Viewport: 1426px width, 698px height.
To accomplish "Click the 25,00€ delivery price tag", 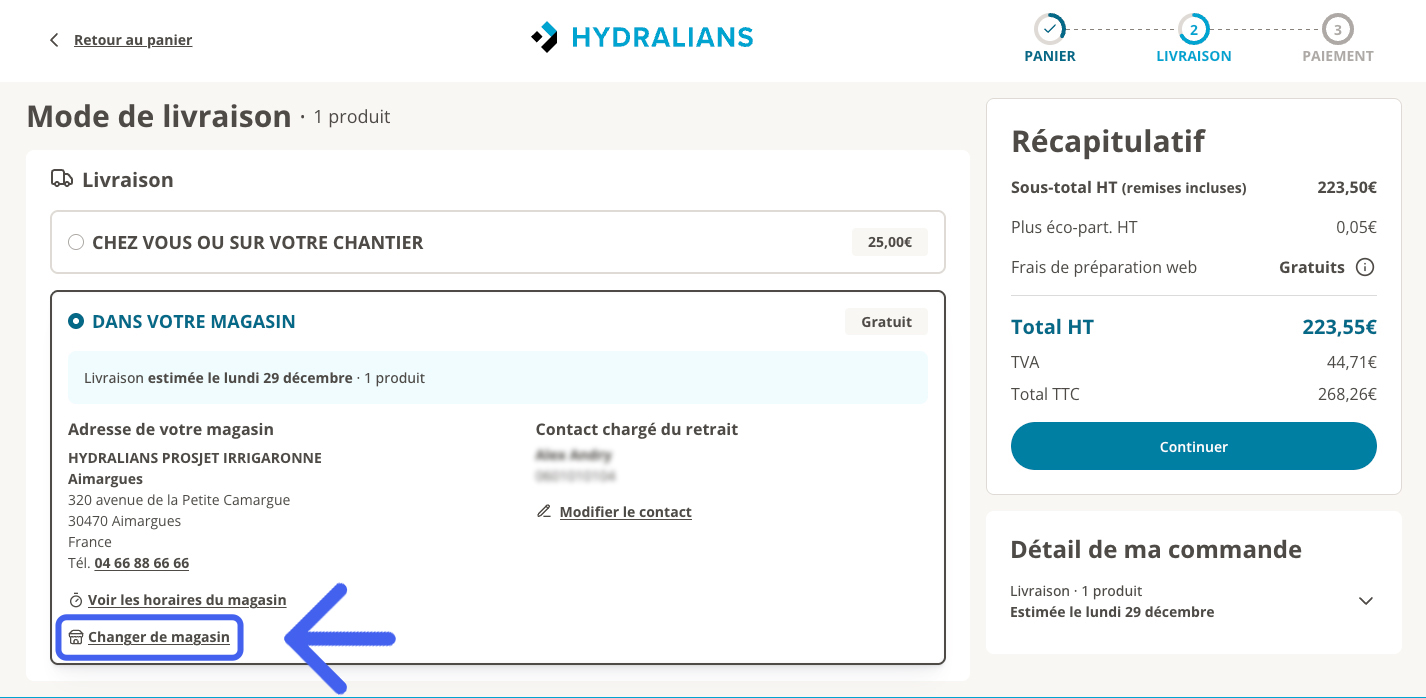I will [x=889, y=242].
